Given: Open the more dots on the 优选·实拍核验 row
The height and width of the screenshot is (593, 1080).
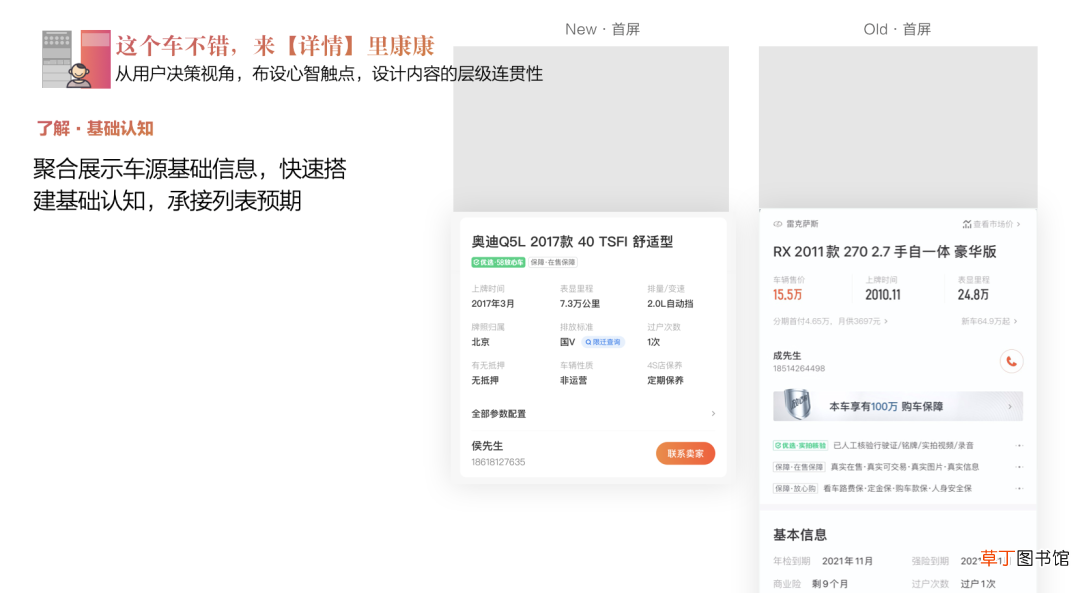Looking at the screenshot, I should click(1019, 446).
